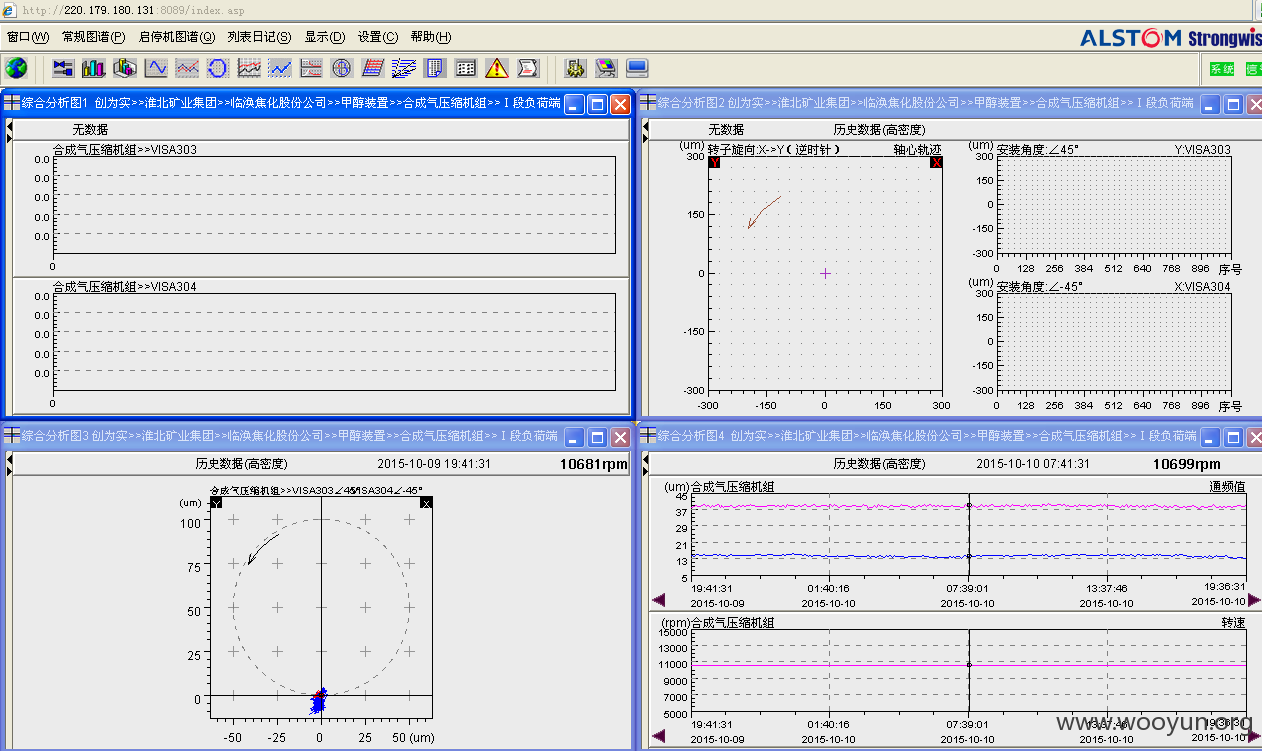Step vibration trend left with purple arrow
The width and height of the screenshot is (1262, 751).
click(658, 600)
